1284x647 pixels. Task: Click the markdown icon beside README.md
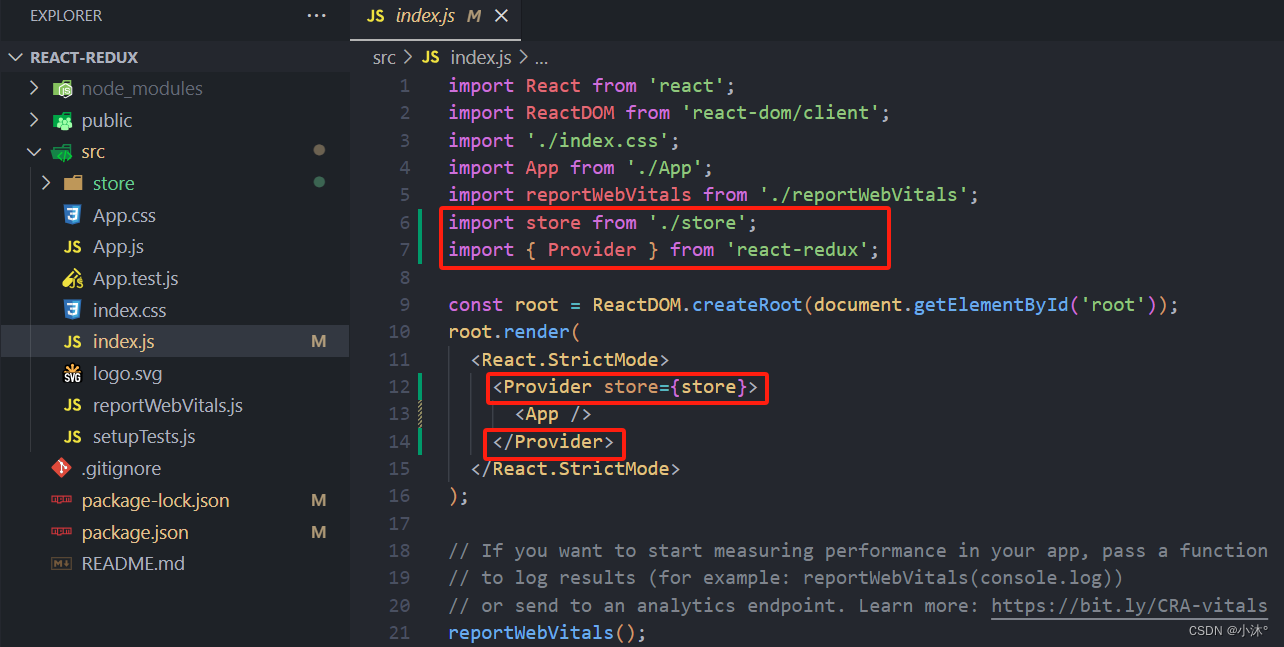(x=63, y=563)
